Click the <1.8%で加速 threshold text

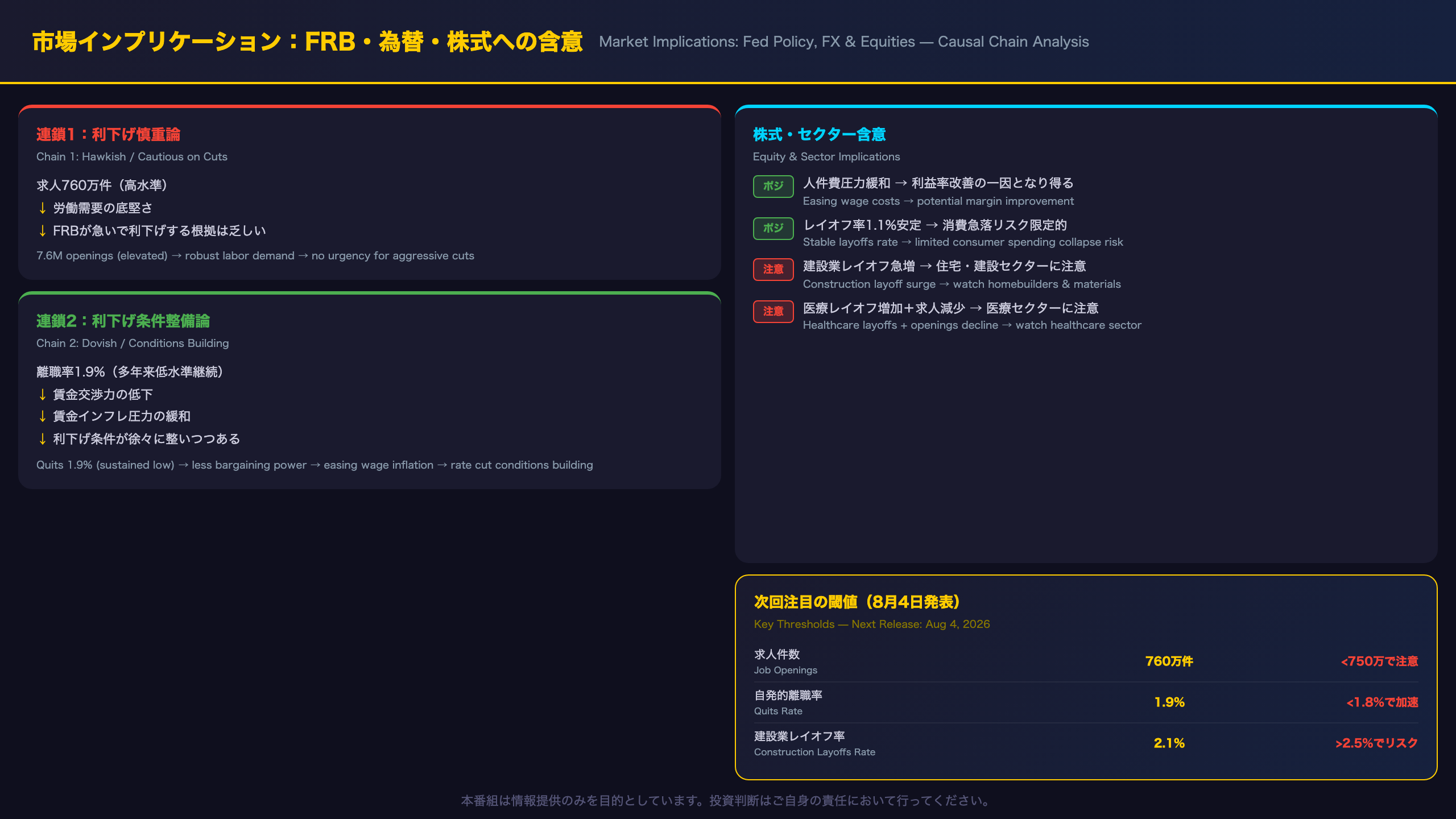point(1382,702)
